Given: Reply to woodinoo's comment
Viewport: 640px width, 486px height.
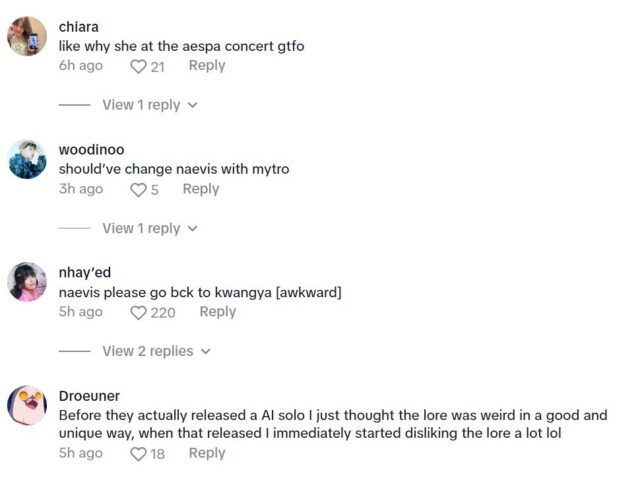Looking at the screenshot, I should click(200, 189).
